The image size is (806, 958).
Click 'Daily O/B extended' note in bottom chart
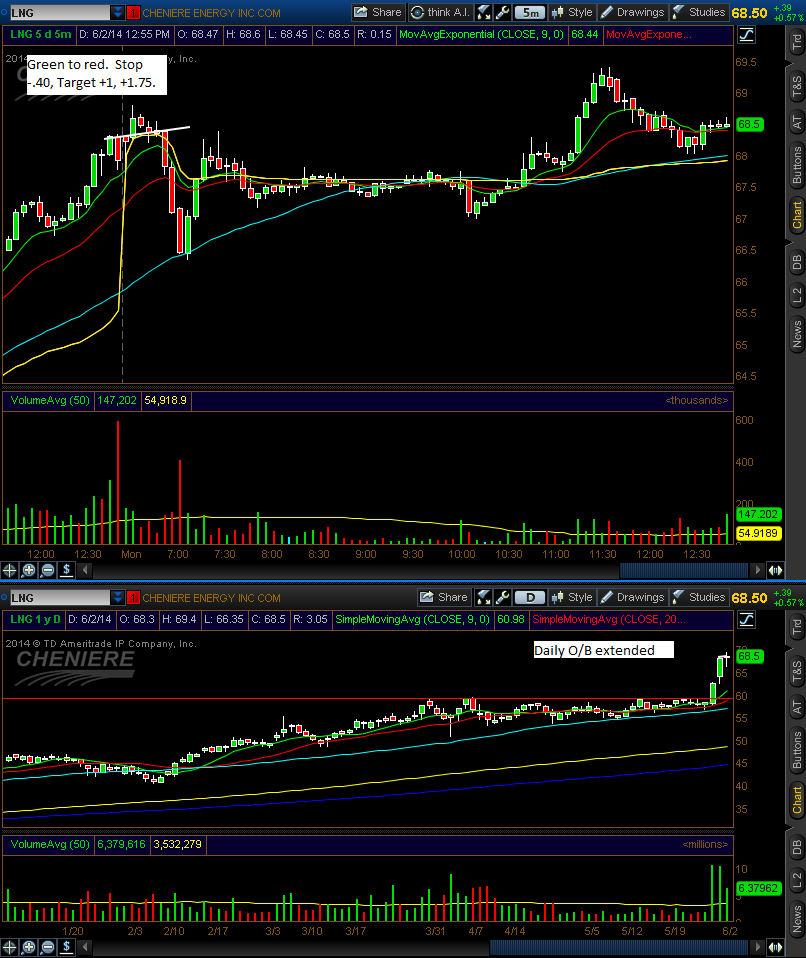tap(603, 650)
